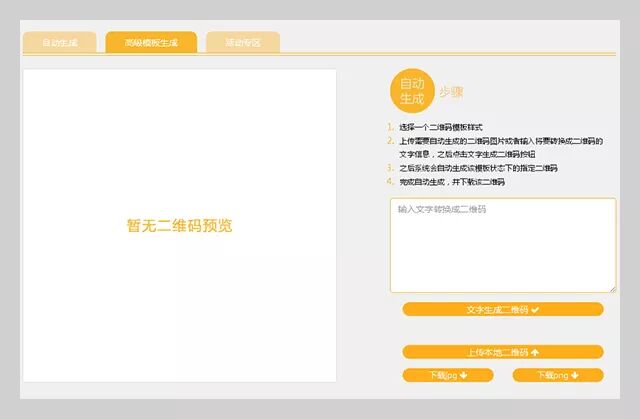The height and width of the screenshot is (419, 640).
Task: Download the QR code via 下载jpg
Action: point(448,375)
